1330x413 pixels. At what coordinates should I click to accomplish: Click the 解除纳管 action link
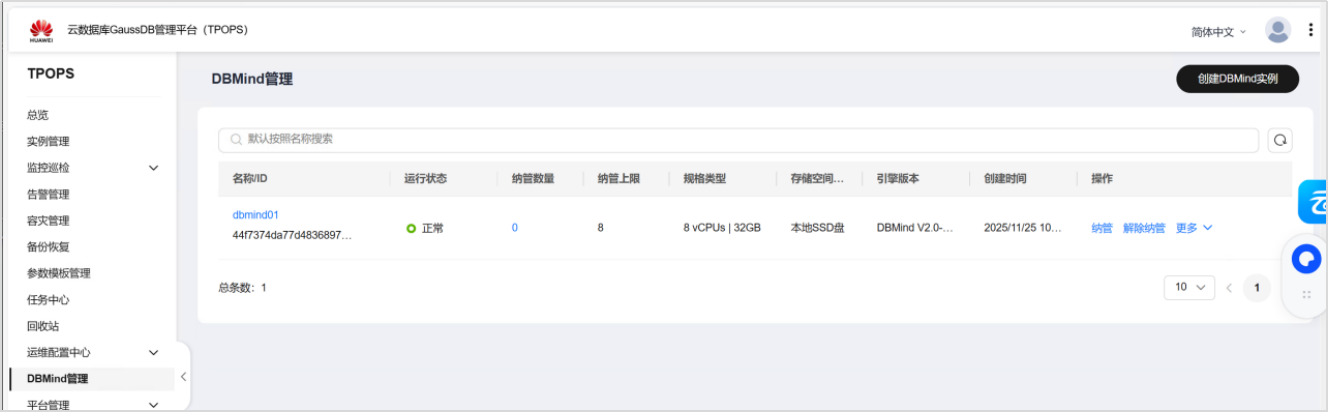point(1144,228)
